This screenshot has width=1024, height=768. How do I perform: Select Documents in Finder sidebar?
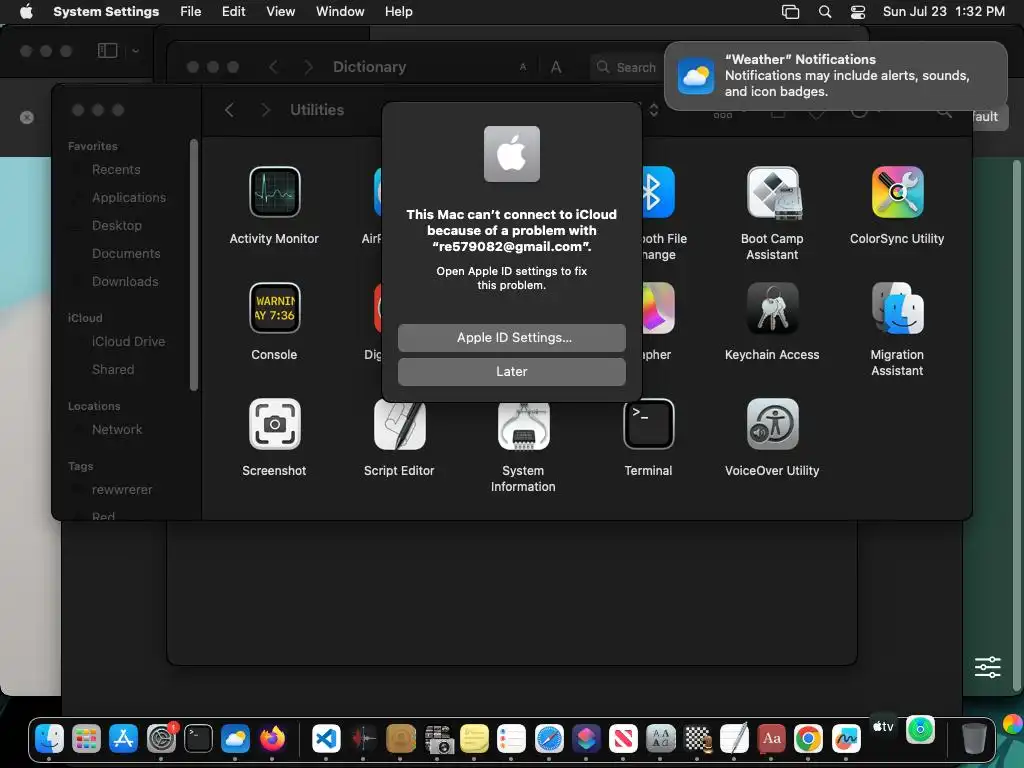point(126,254)
